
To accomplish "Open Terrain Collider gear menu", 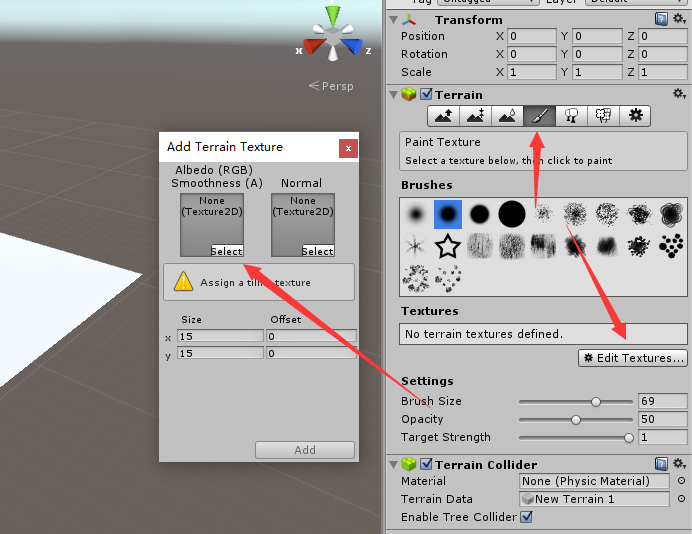I will click(x=679, y=464).
